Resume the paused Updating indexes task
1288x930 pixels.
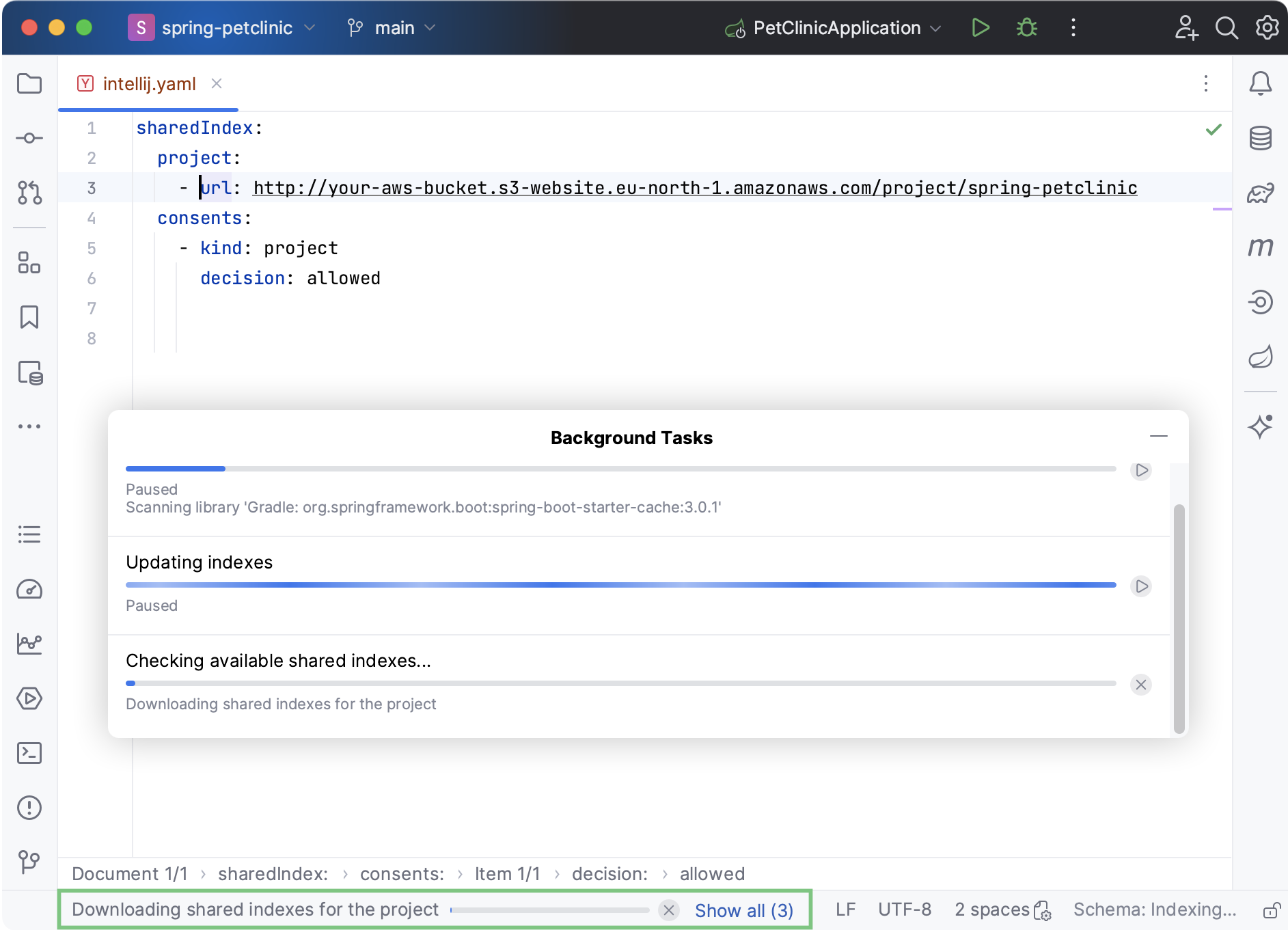pos(1140,586)
